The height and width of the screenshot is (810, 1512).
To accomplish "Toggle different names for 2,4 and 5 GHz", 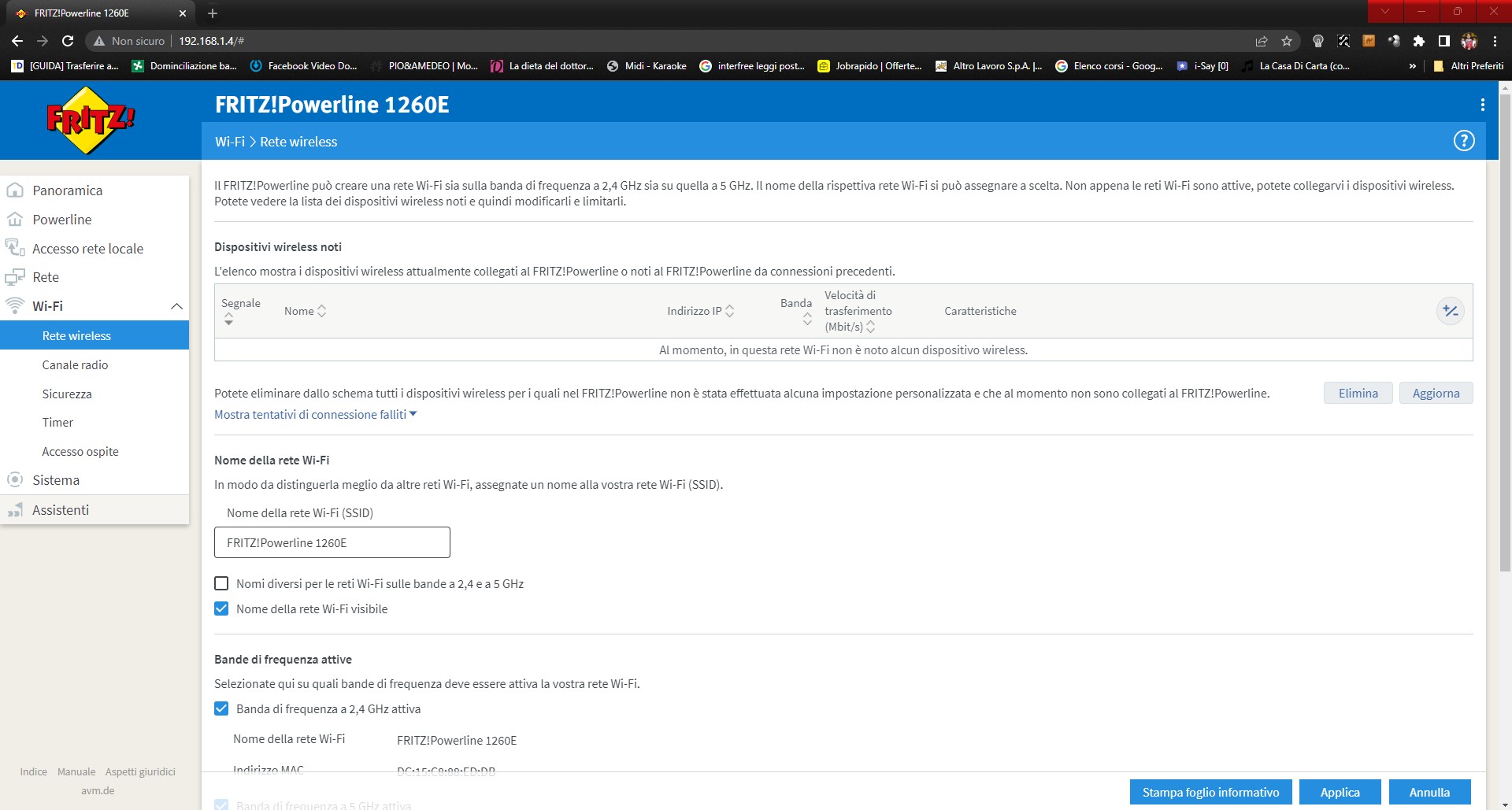I will click(x=221, y=583).
